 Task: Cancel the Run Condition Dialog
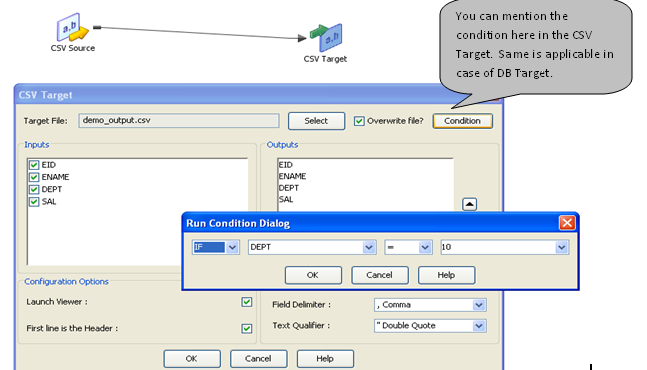380,275
